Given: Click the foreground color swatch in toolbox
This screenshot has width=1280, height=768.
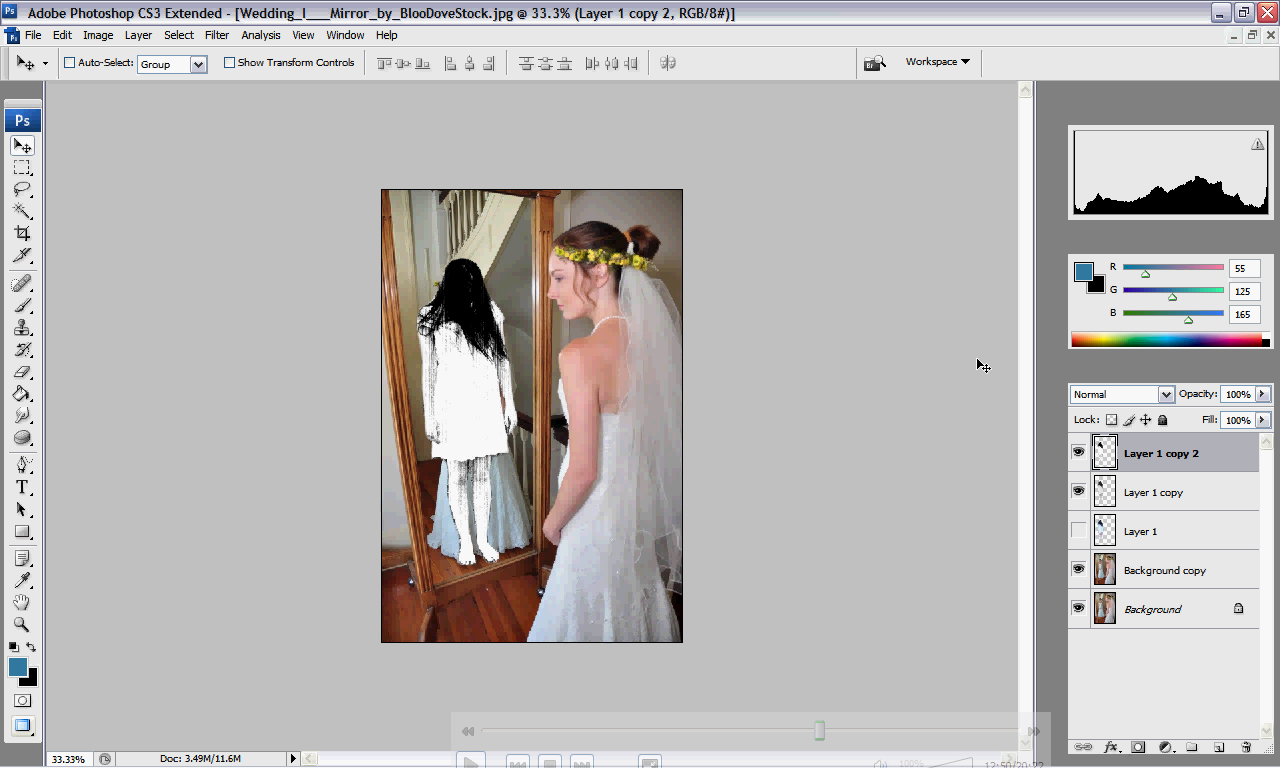Looking at the screenshot, I should (x=18, y=667).
